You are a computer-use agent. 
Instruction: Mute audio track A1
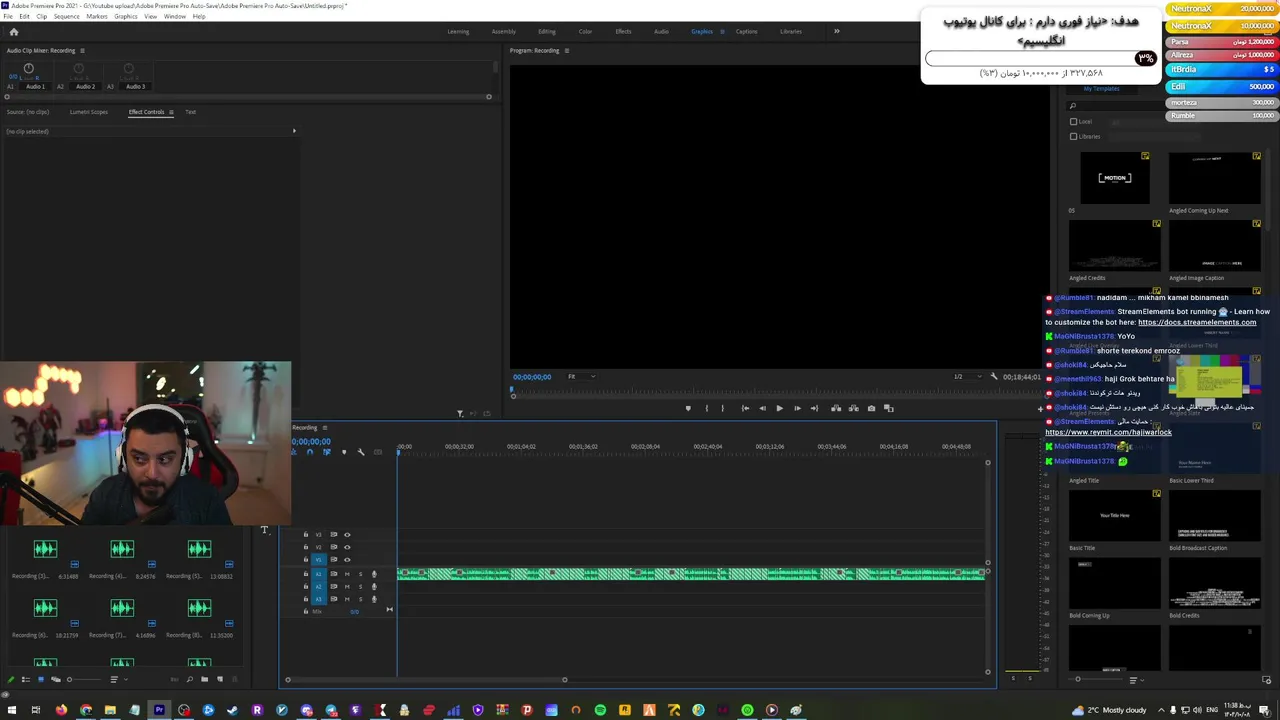pos(347,574)
